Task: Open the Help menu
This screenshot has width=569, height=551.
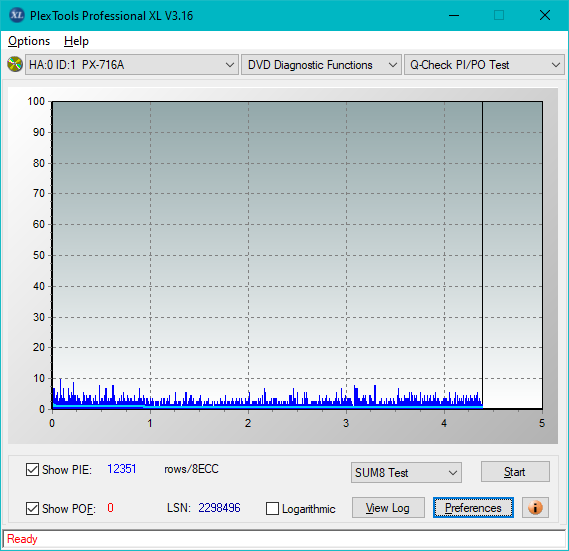Action: point(76,41)
